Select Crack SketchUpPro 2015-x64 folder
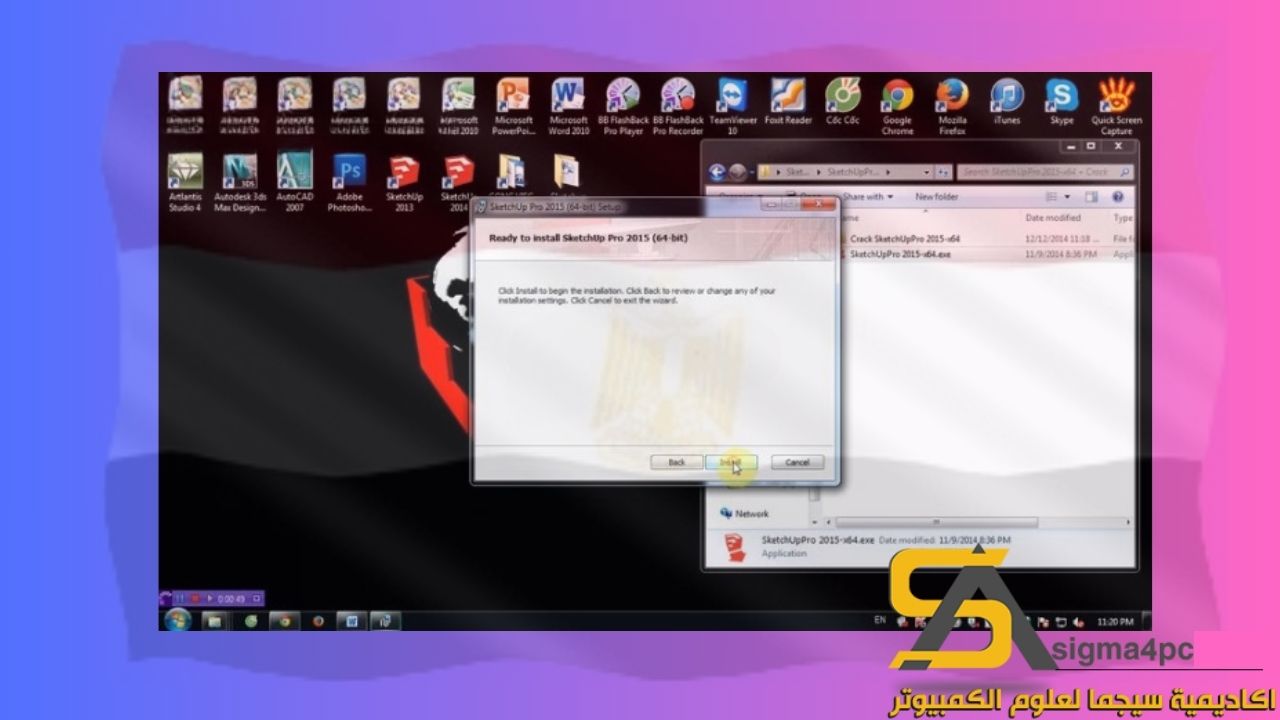This screenshot has width=1280, height=720. pos(905,239)
